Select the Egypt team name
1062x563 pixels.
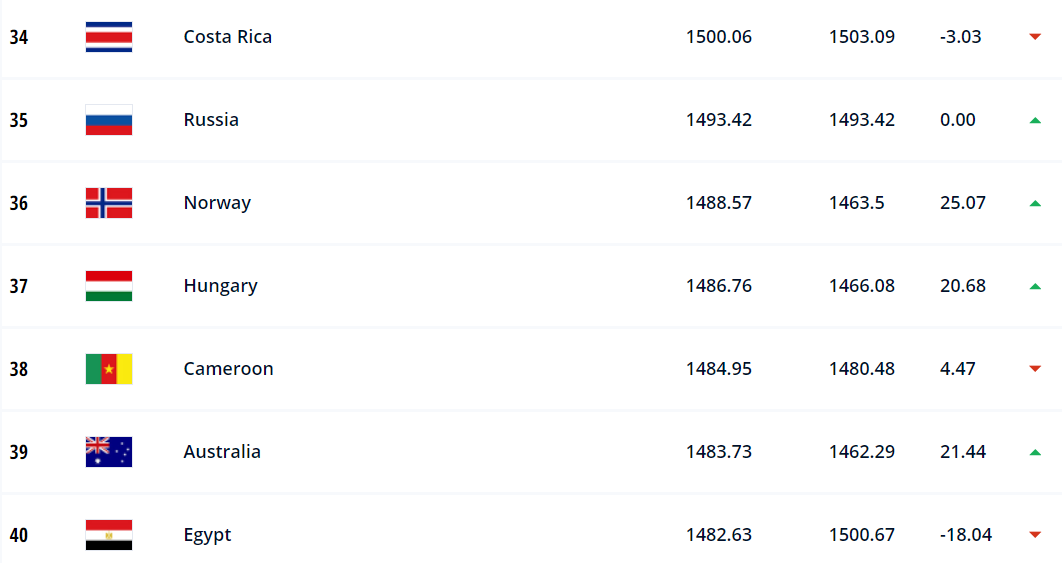(x=207, y=535)
